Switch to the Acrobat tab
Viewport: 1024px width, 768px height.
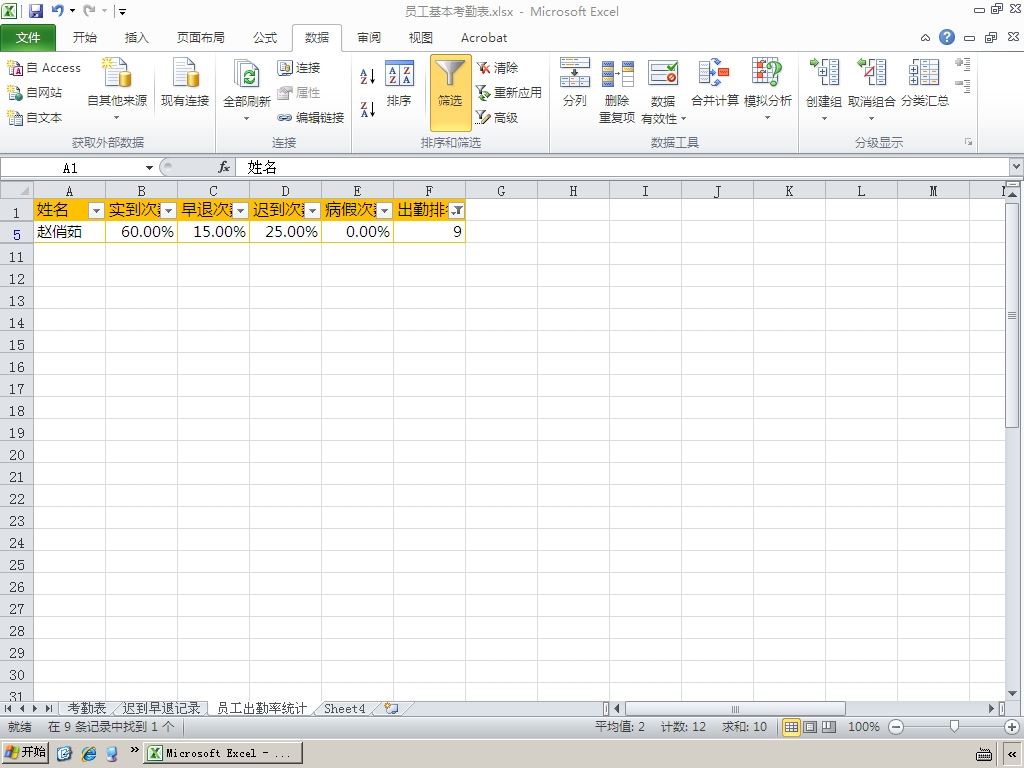pos(484,38)
